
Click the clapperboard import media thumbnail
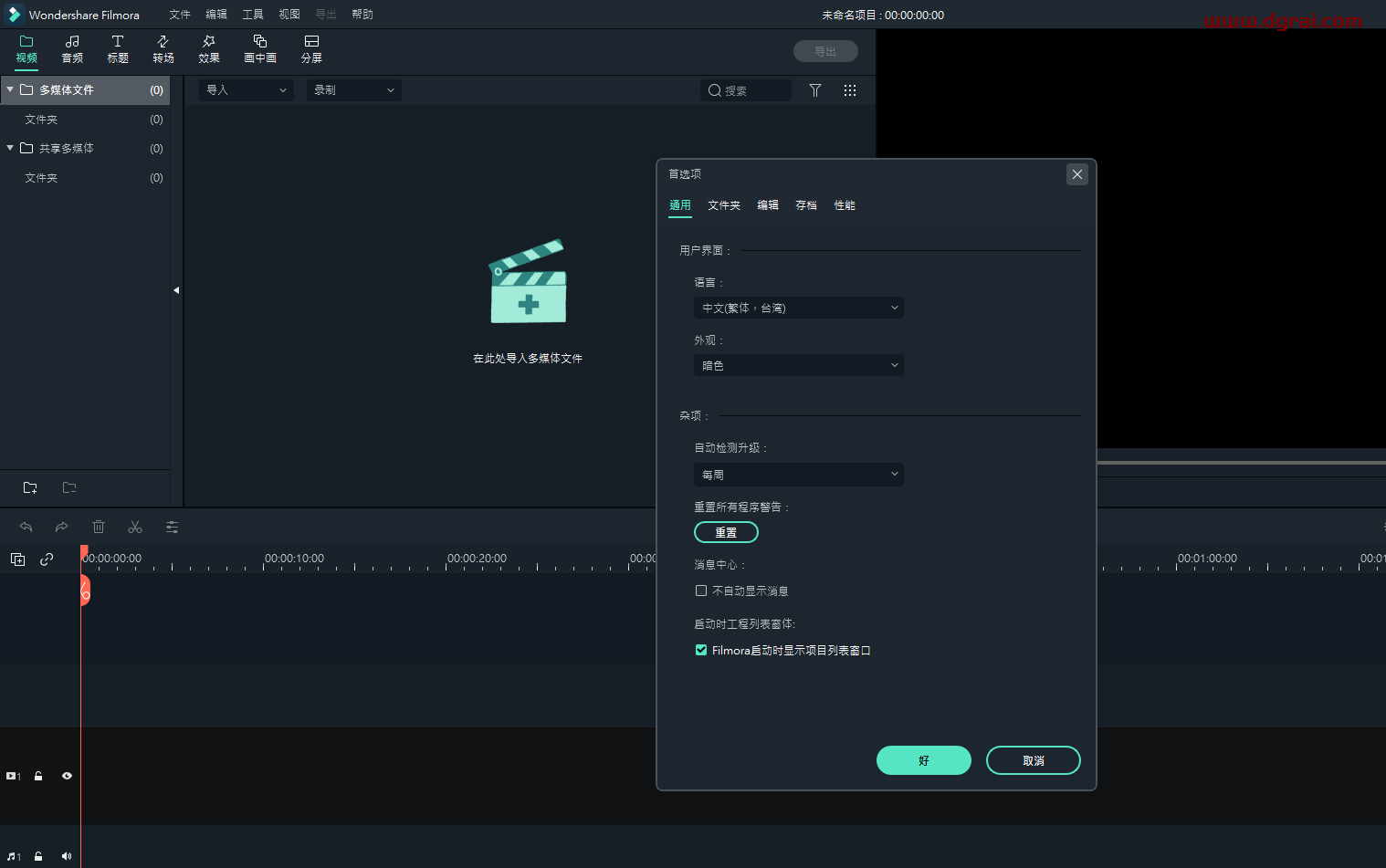(x=529, y=282)
